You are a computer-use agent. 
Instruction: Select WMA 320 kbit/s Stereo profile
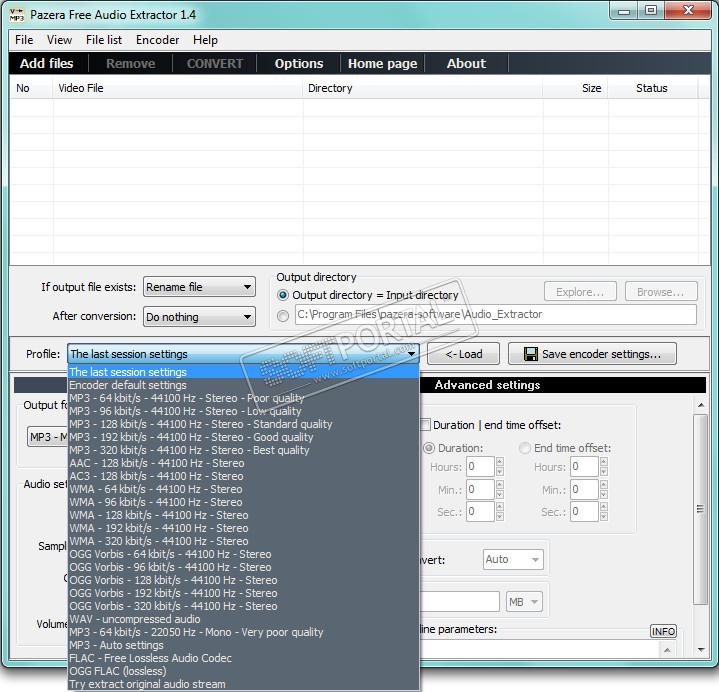[243, 541]
